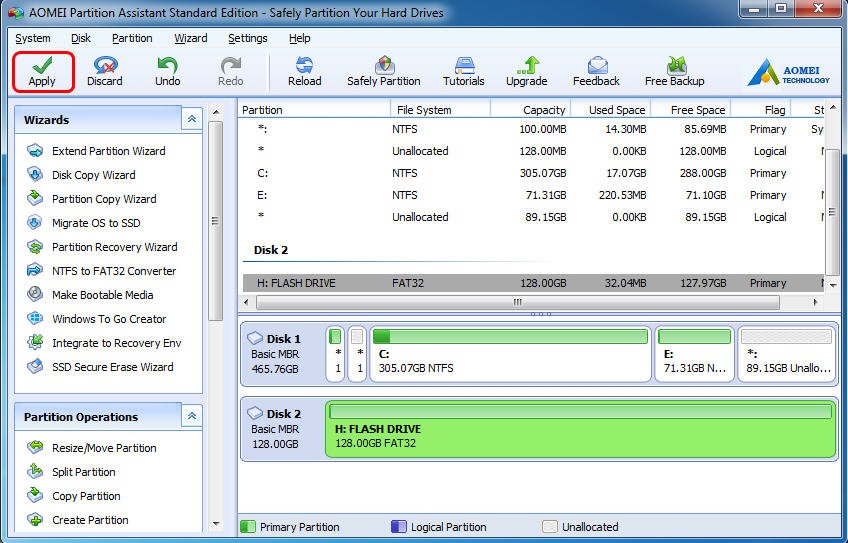Select the E: partition row in list
Image resolution: width=848 pixels, height=543 pixels.
click(x=532, y=195)
